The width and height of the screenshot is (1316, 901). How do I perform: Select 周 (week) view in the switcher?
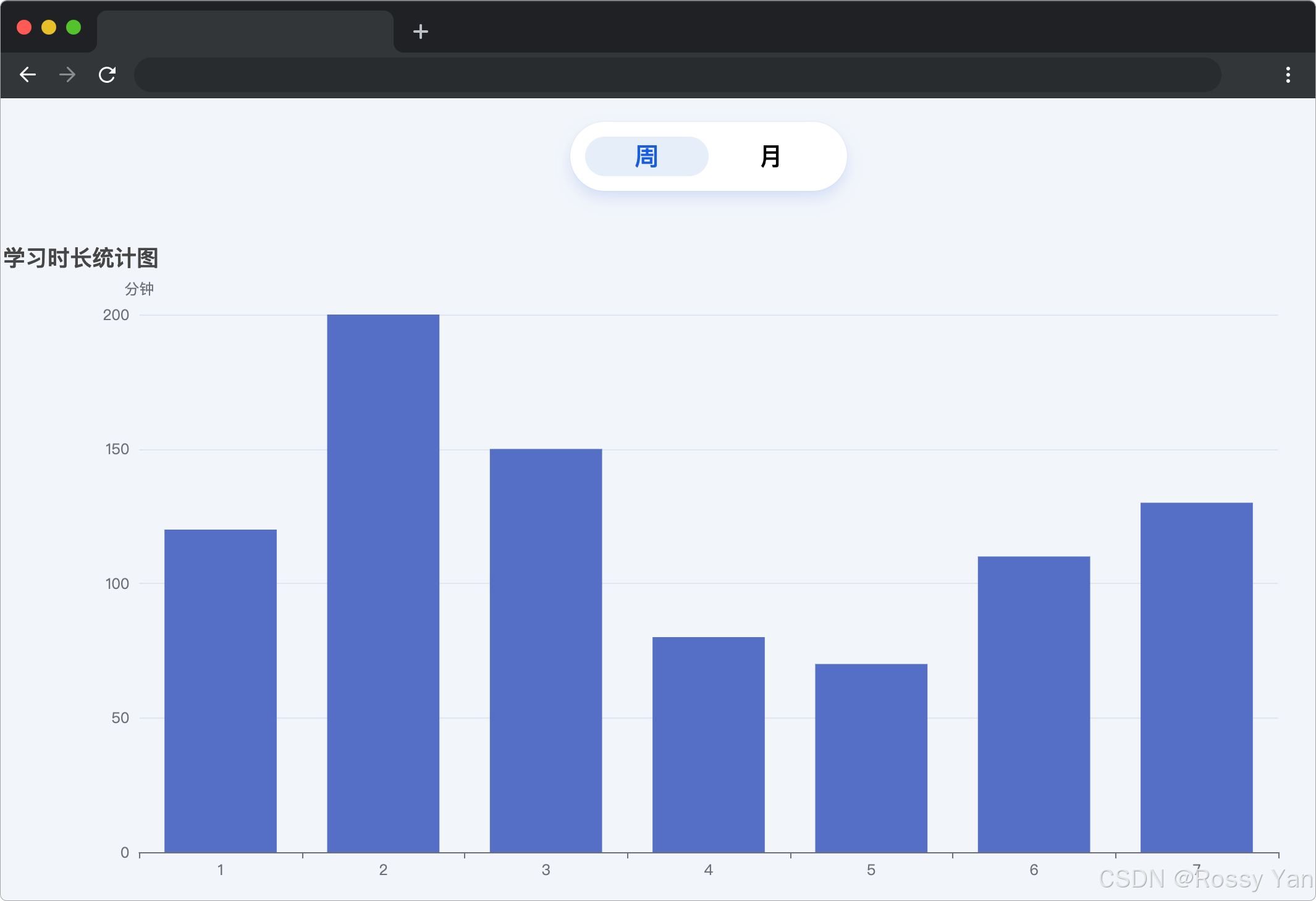(x=646, y=156)
